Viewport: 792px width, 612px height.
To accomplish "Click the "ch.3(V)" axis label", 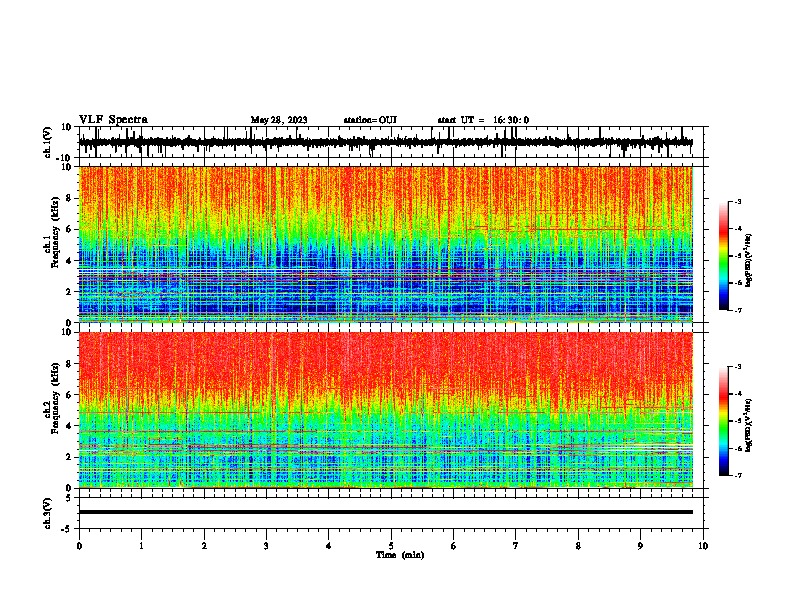I will tap(48, 513).
